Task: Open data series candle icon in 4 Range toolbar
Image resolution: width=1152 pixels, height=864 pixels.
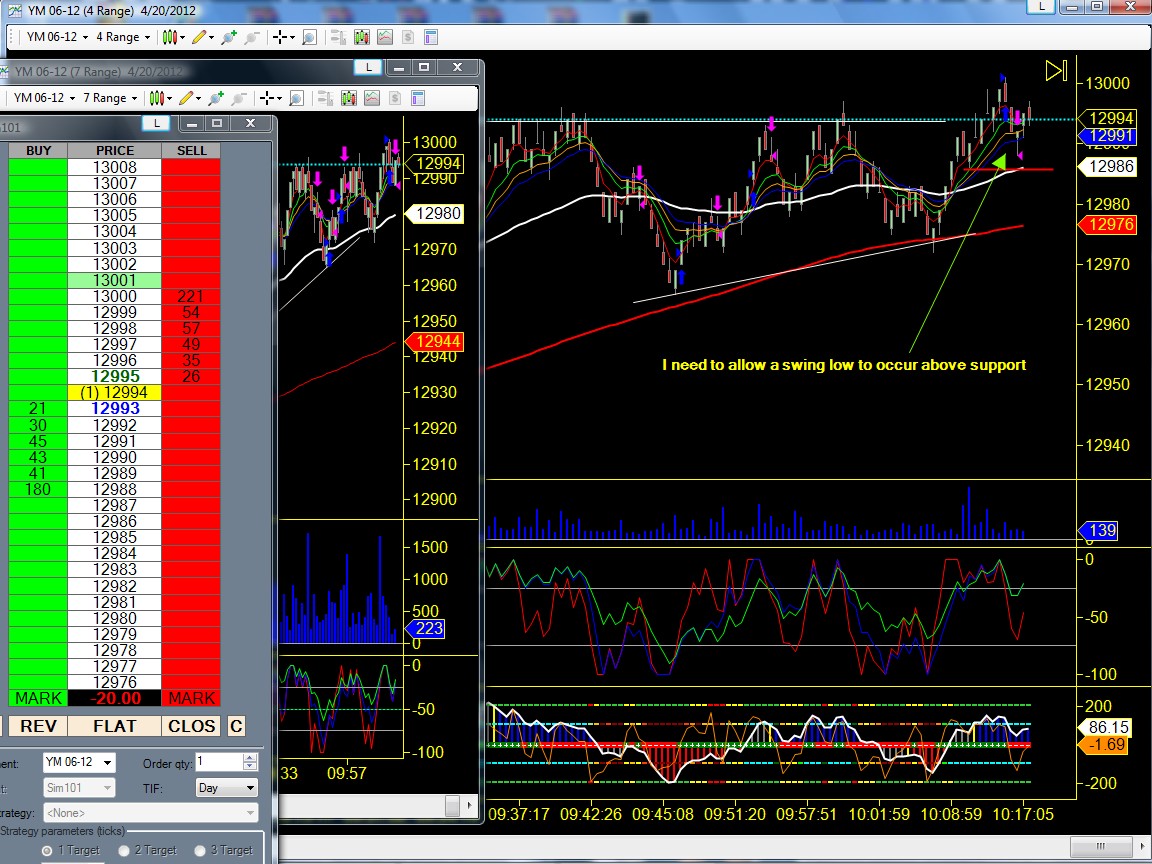Action: [x=361, y=37]
